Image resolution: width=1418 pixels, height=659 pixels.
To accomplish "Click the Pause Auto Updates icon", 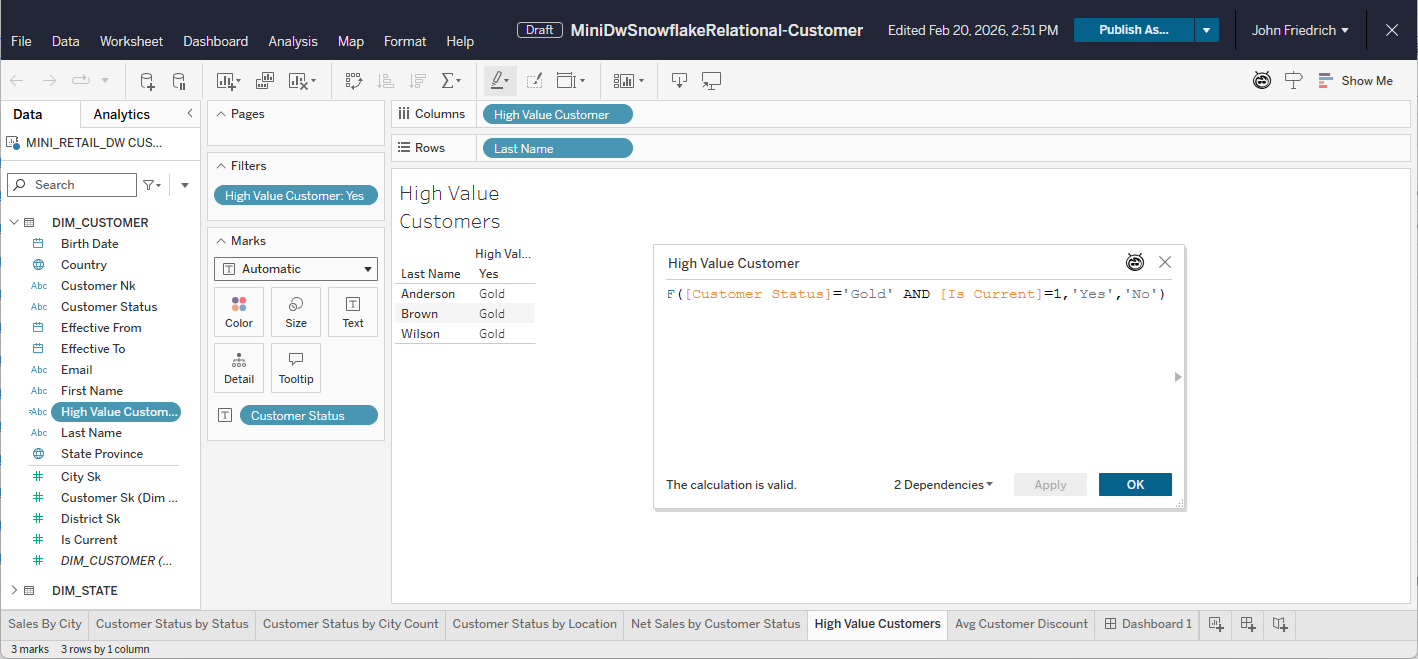I will (x=179, y=81).
